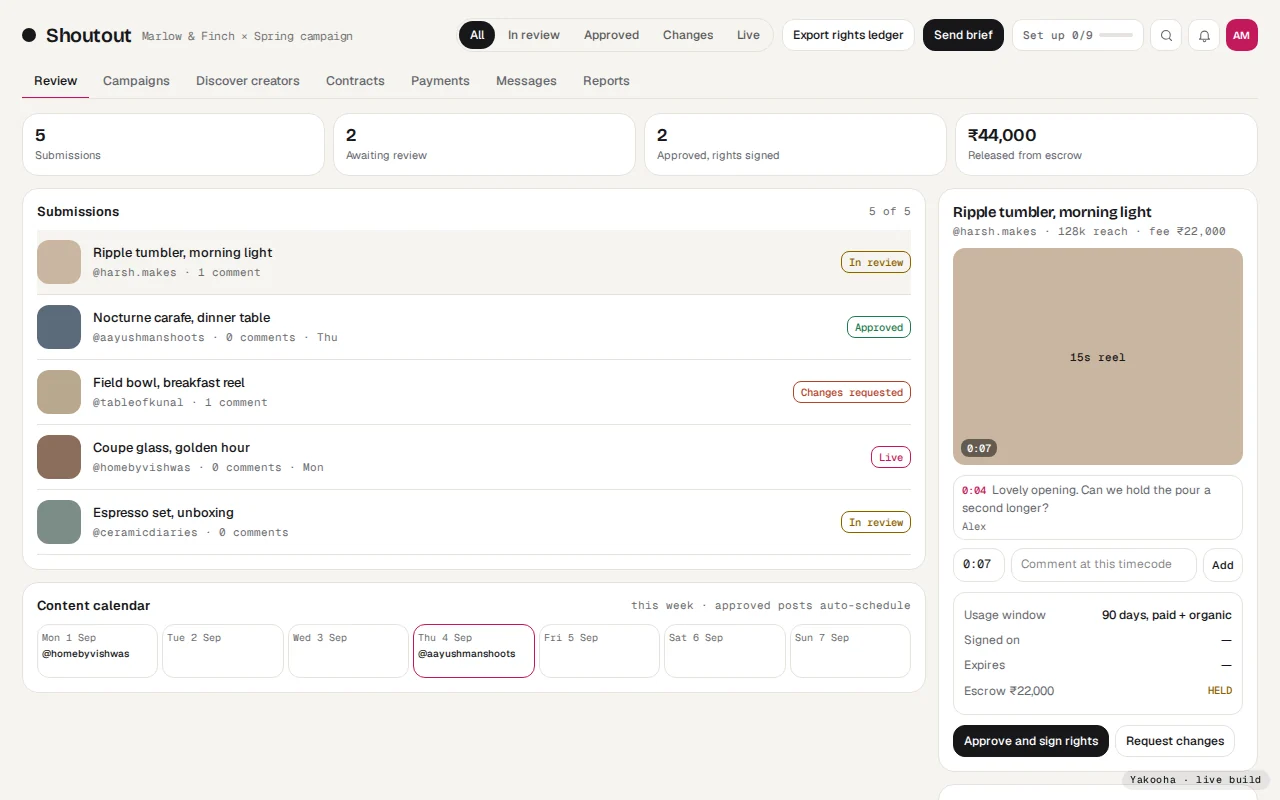Switch to the Reports tab

tap(606, 81)
